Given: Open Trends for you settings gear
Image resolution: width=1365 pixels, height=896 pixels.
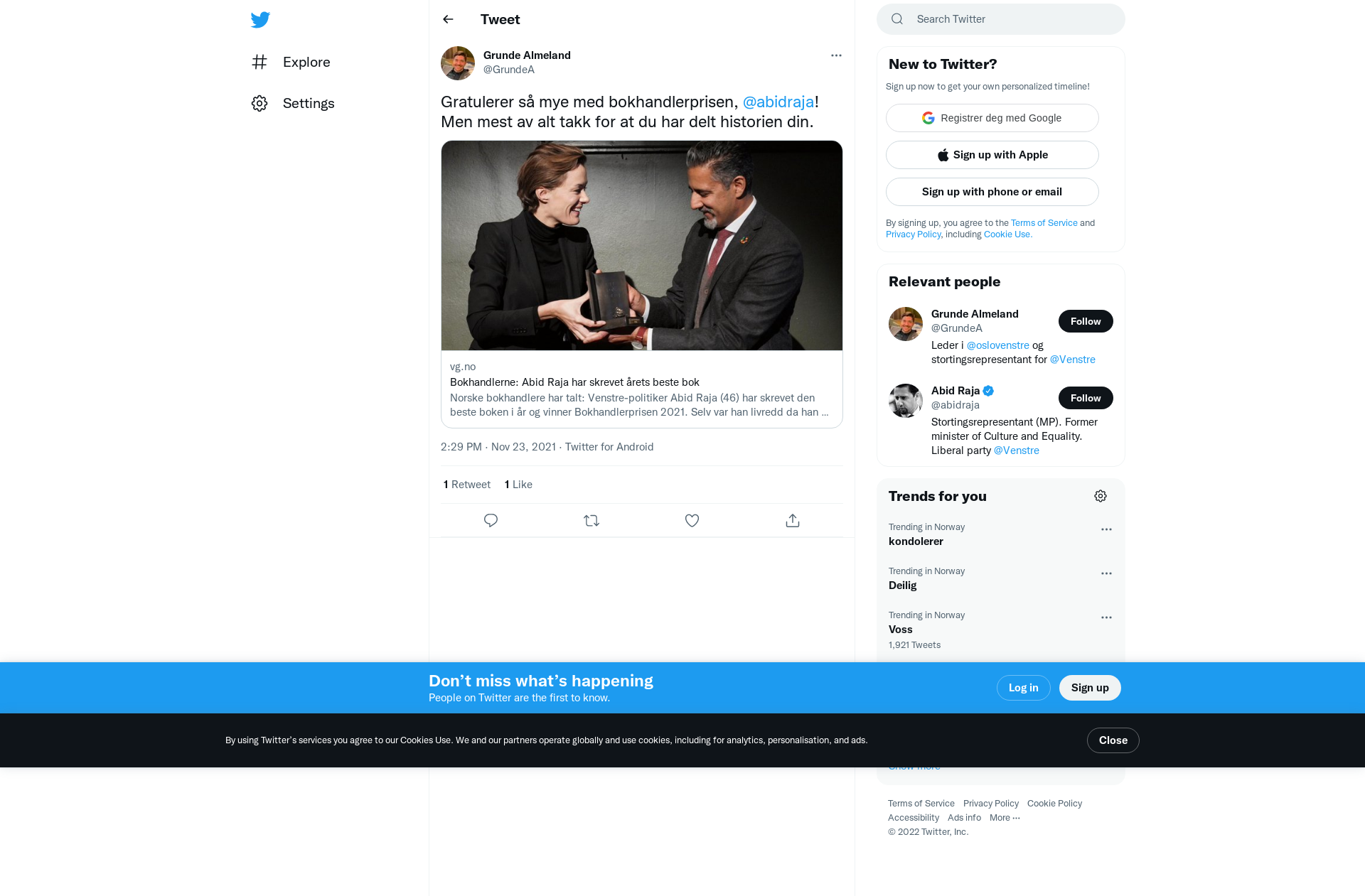Looking at the screenshot, I should click(x=1101, y=496).
